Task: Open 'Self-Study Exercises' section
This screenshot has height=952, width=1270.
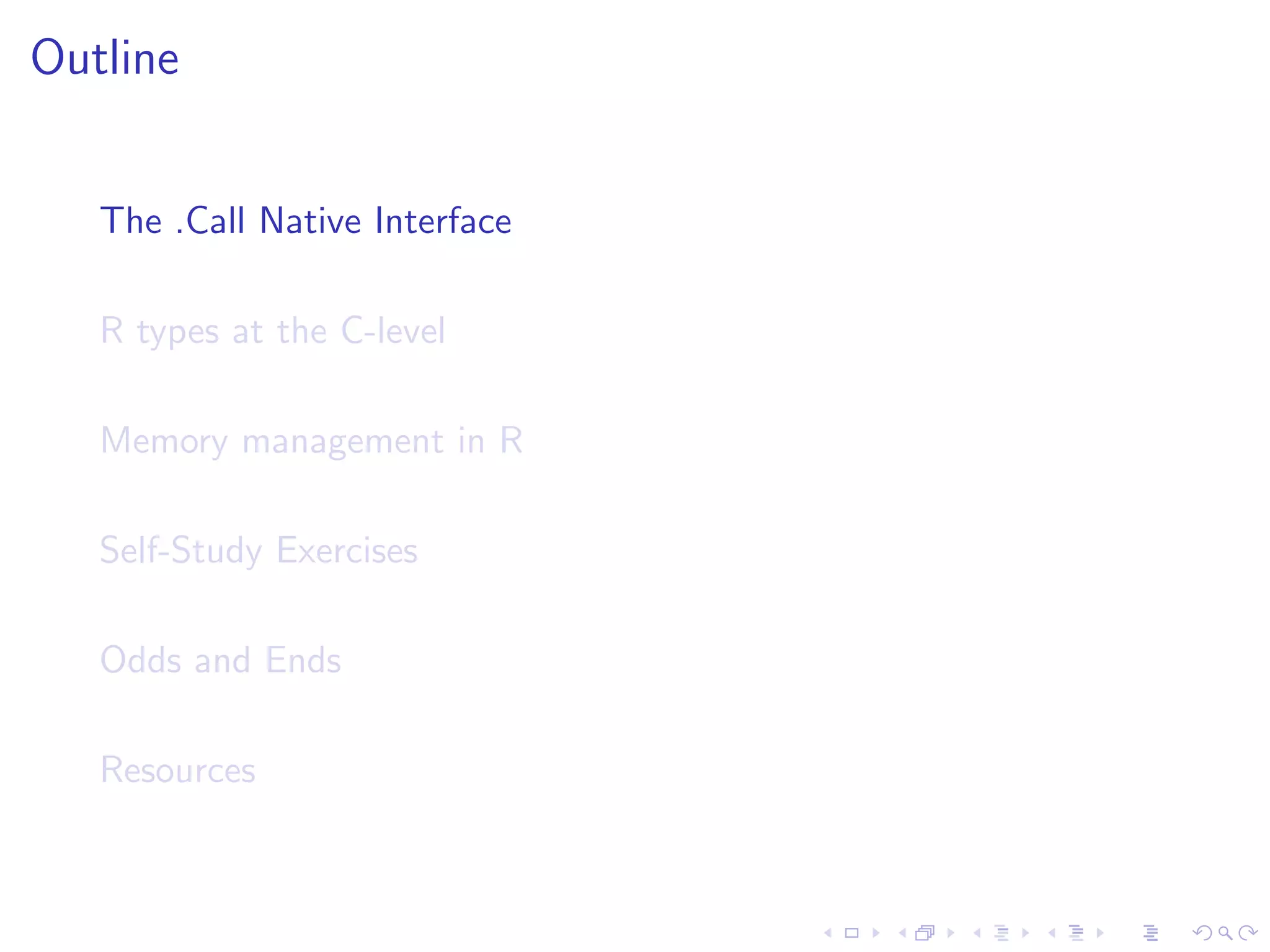Action: click(259, 550)
